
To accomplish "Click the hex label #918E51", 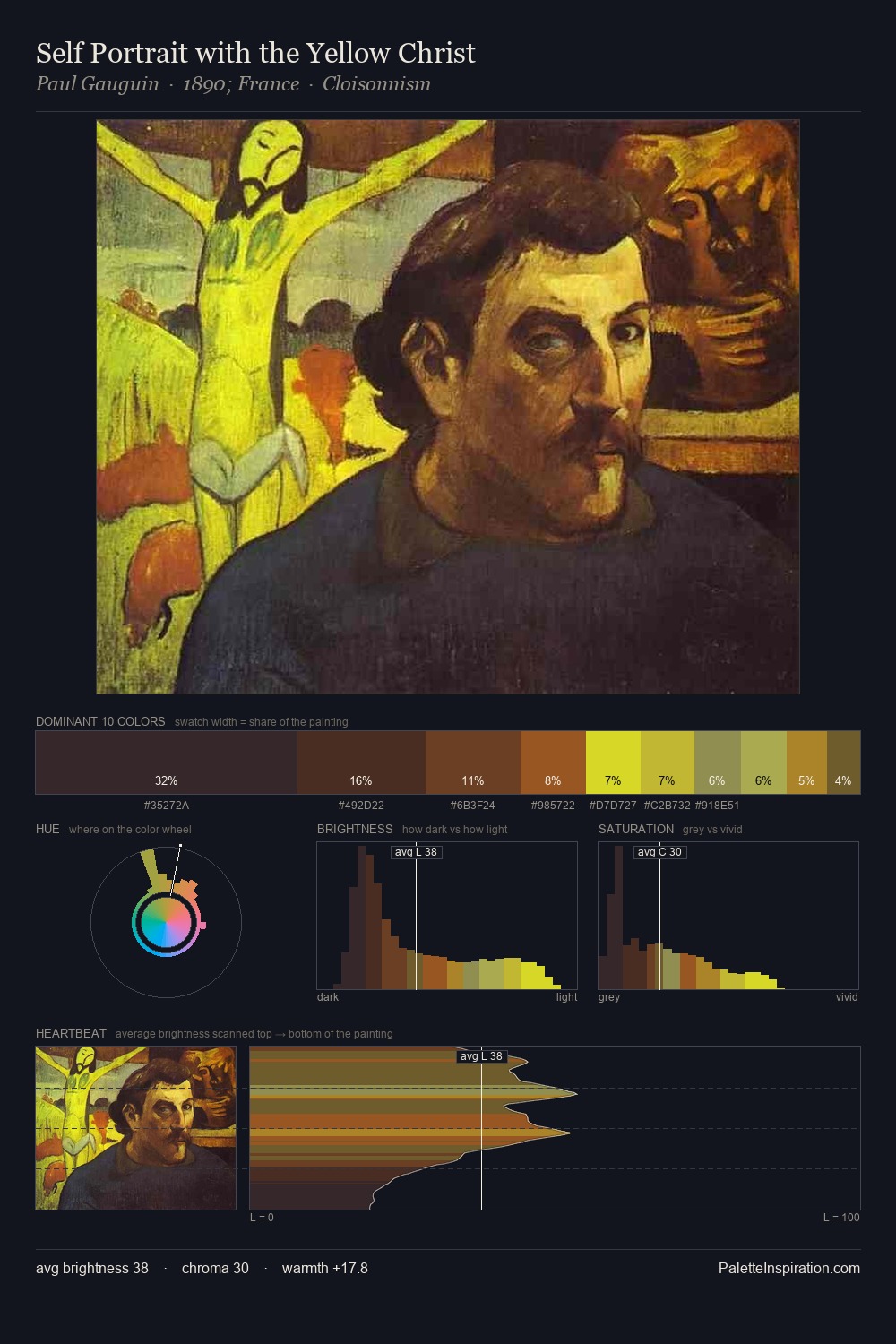I will pos(718,806).
